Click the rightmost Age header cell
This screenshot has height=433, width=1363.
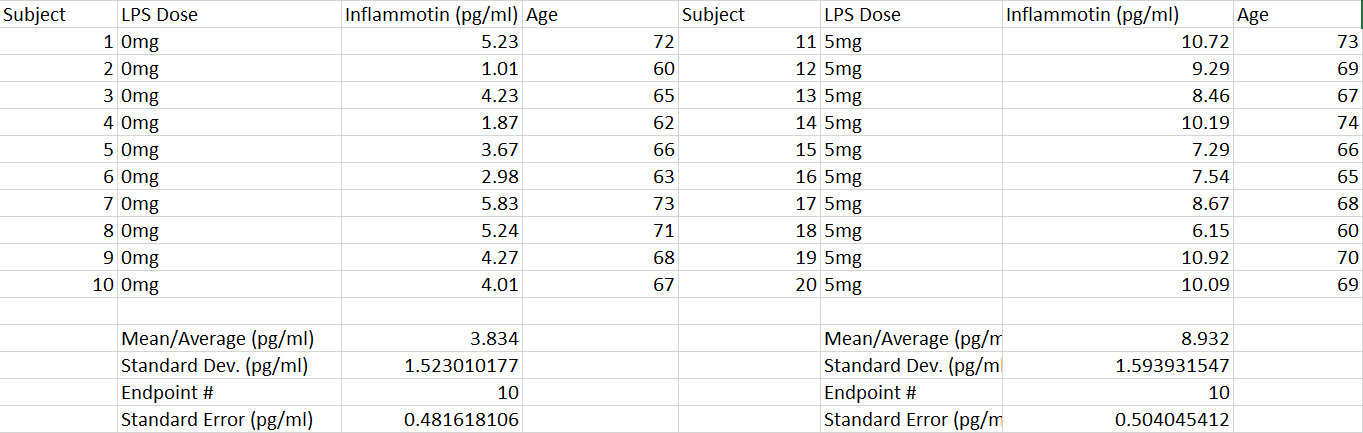pyautogui.click(x=1297, y=14)
